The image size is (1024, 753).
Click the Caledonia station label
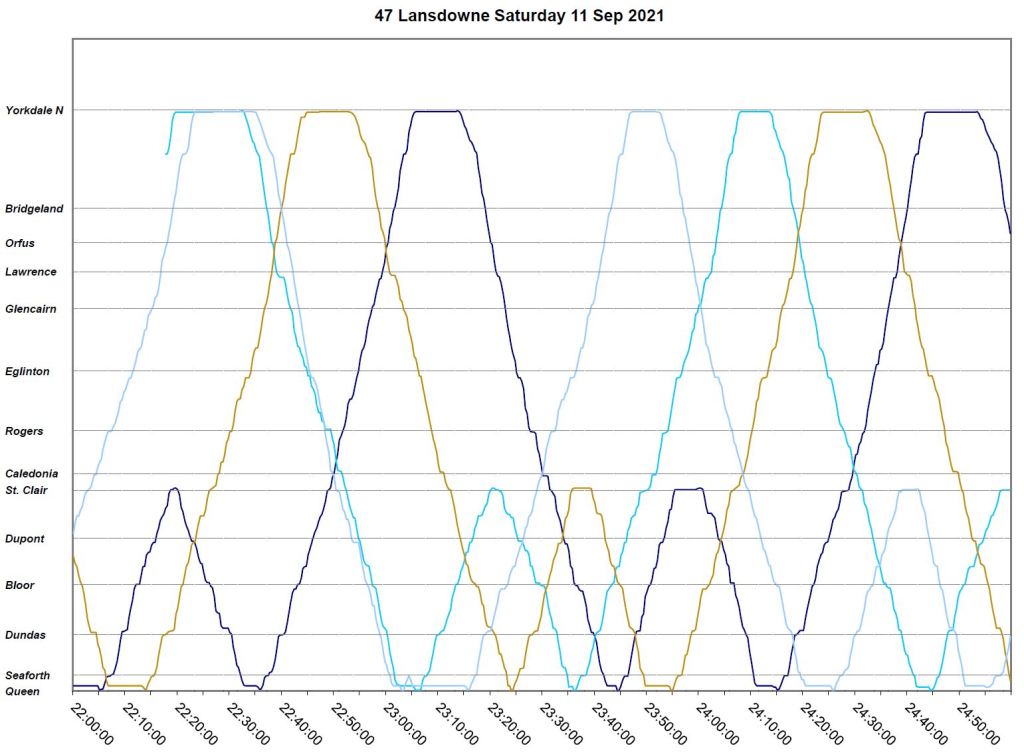[31, 473]
